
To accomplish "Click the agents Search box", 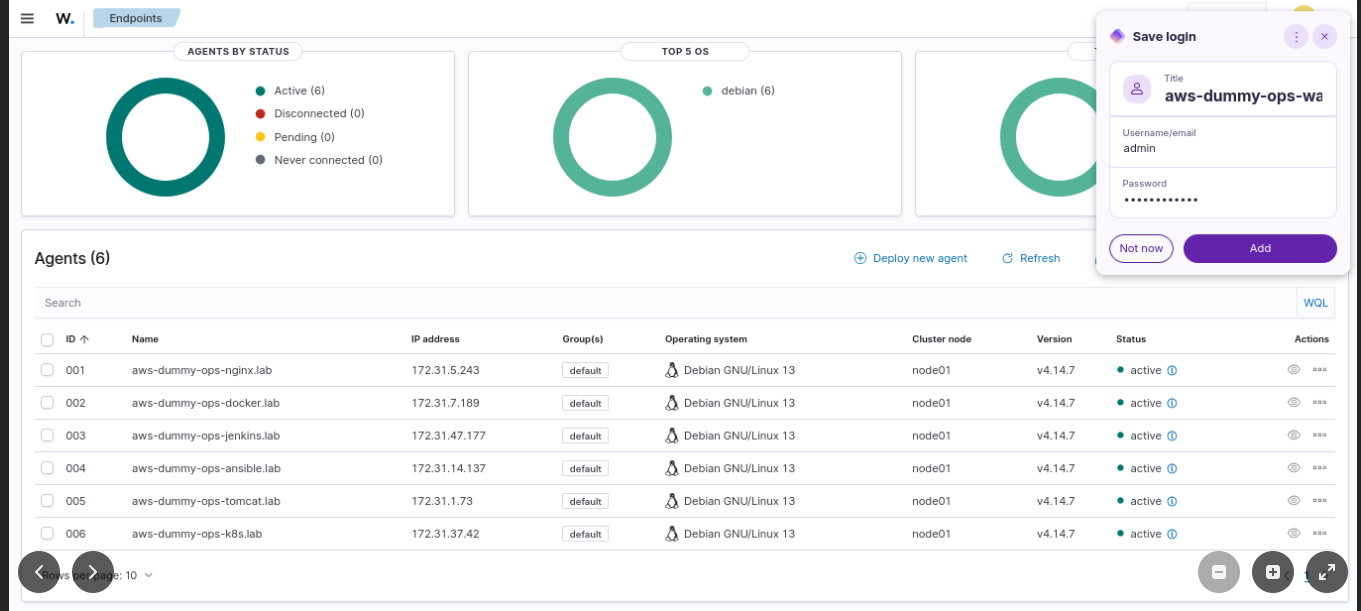I will (x=665, y=303).
